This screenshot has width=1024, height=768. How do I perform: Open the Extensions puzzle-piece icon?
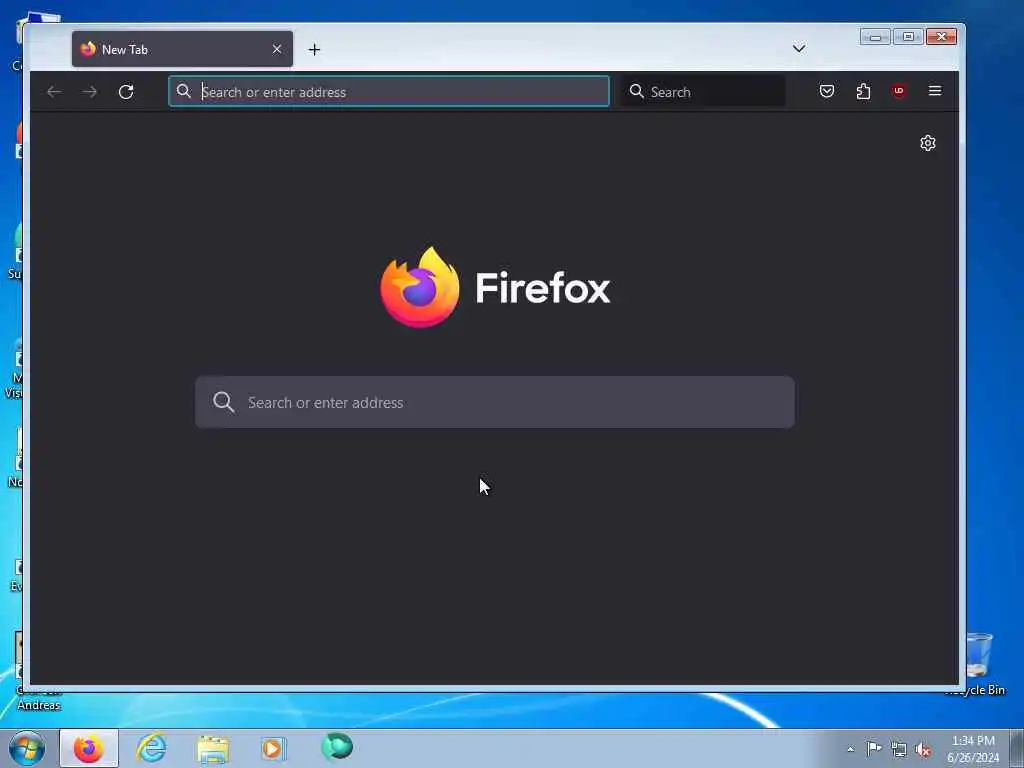click(863, 91)
